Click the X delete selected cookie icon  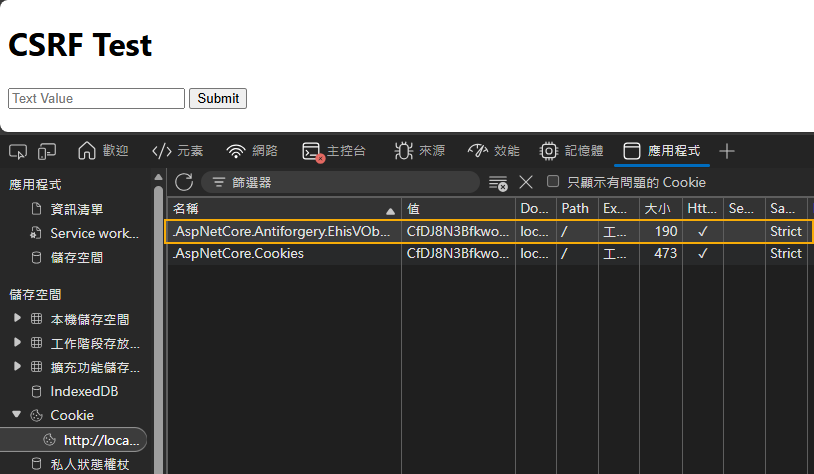tap(526, 182)
